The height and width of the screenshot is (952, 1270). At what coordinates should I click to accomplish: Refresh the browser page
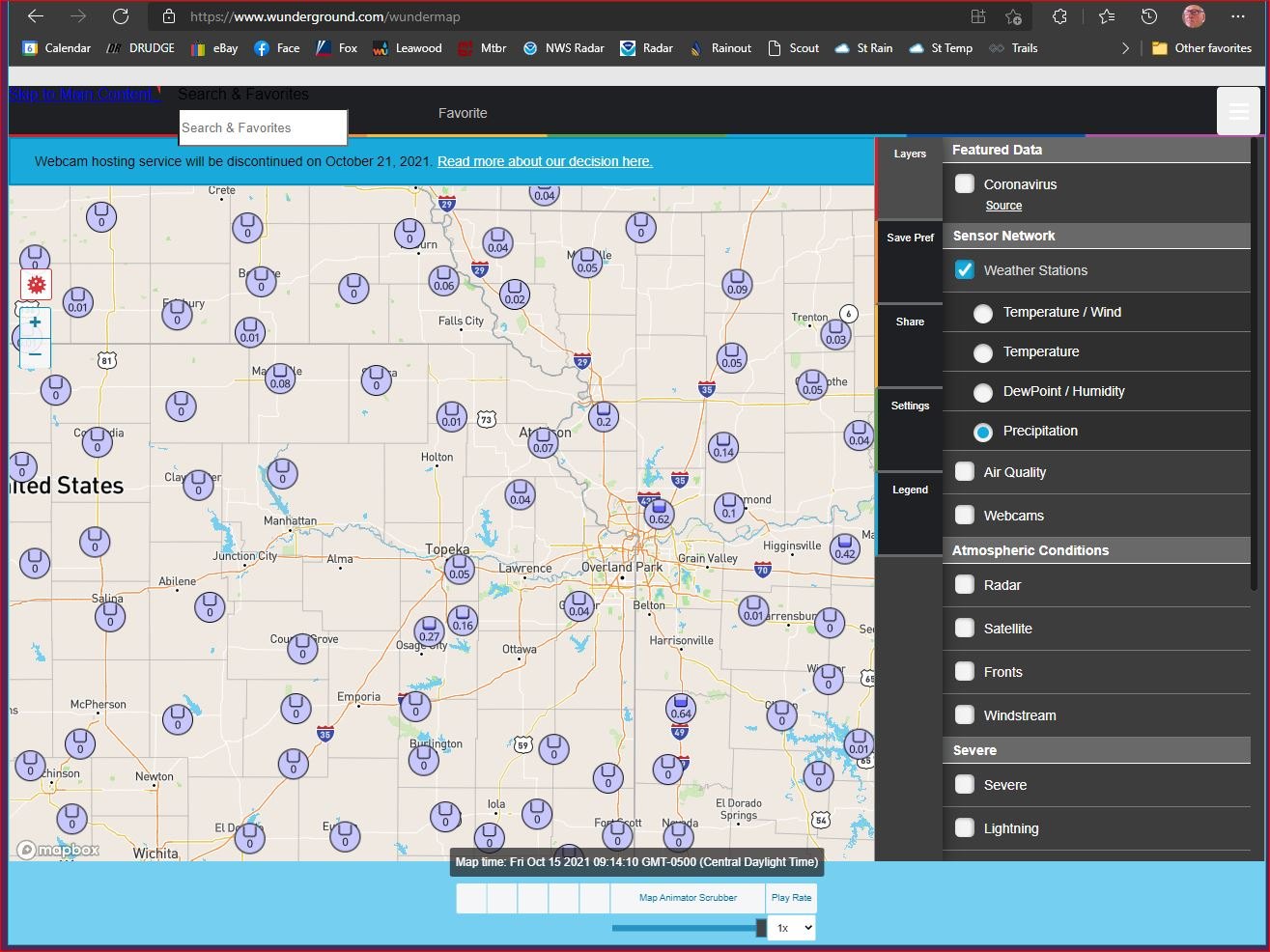pos(121,16)
